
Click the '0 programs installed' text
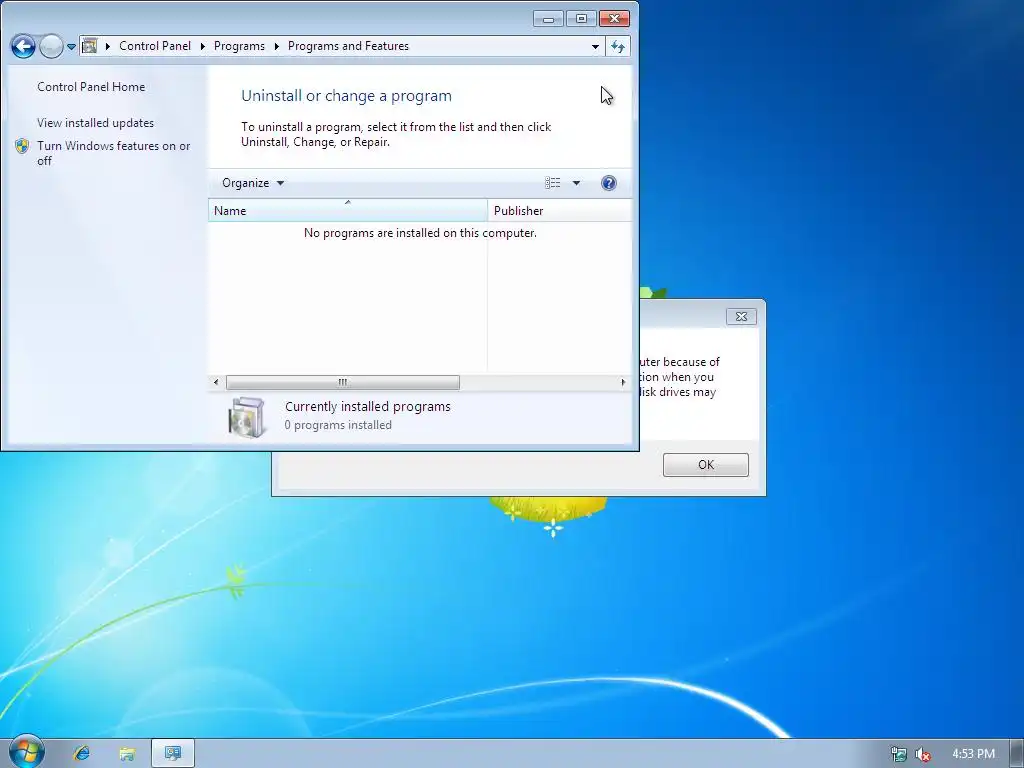[x=338, y=425]
